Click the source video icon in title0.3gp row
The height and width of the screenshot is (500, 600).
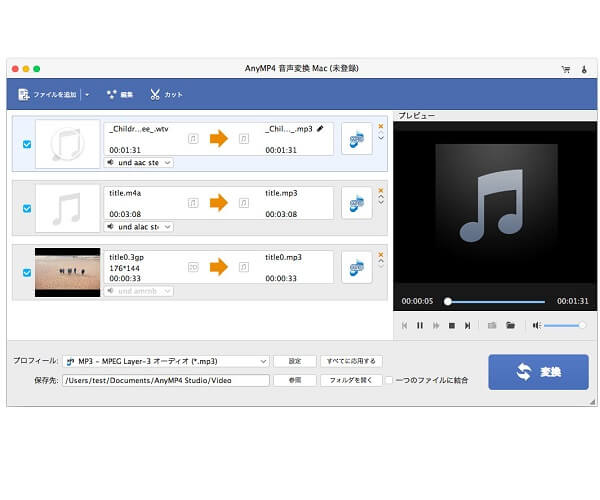[193, 267]
